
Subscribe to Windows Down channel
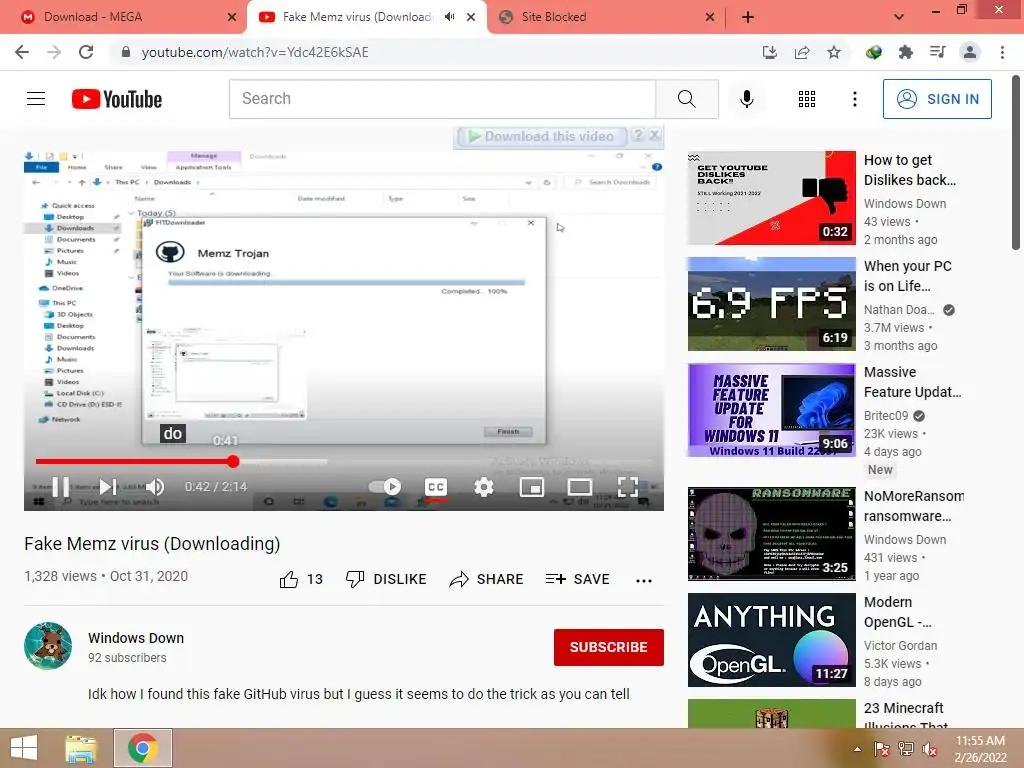pyautogui.click(x=609, y=647)
